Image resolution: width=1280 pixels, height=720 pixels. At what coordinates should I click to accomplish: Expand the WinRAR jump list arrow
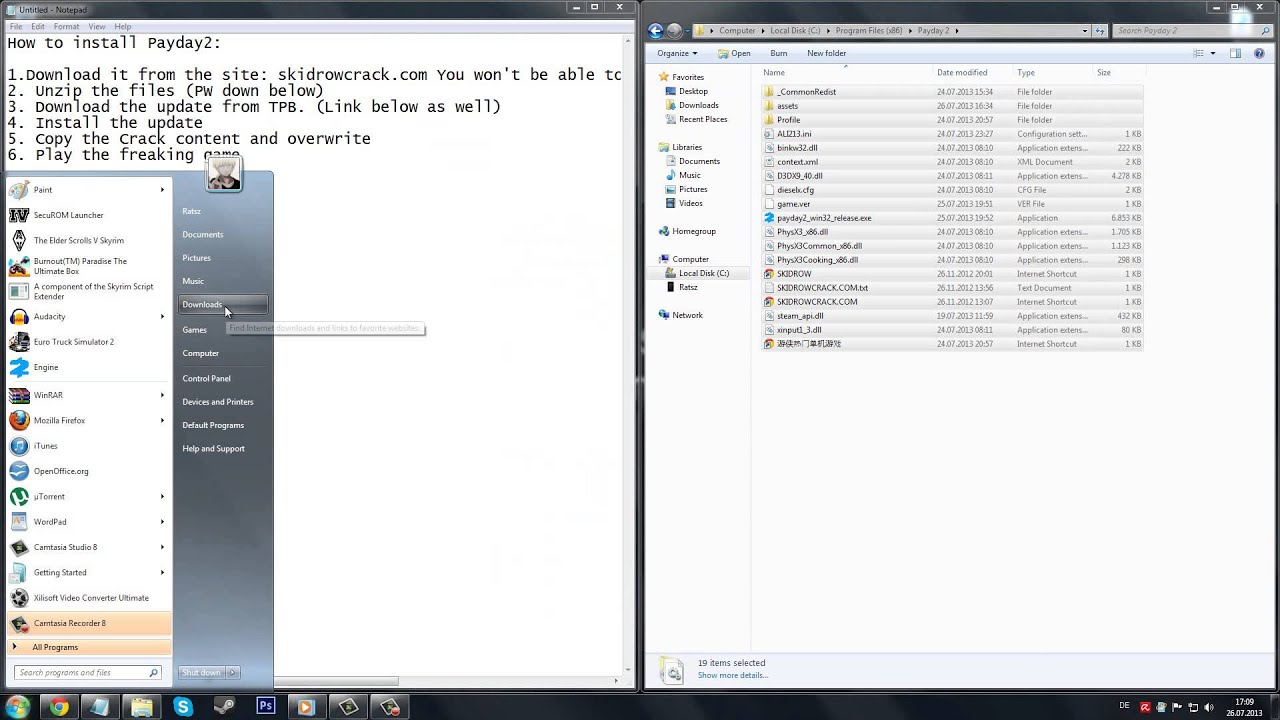(x=162, y=395)
